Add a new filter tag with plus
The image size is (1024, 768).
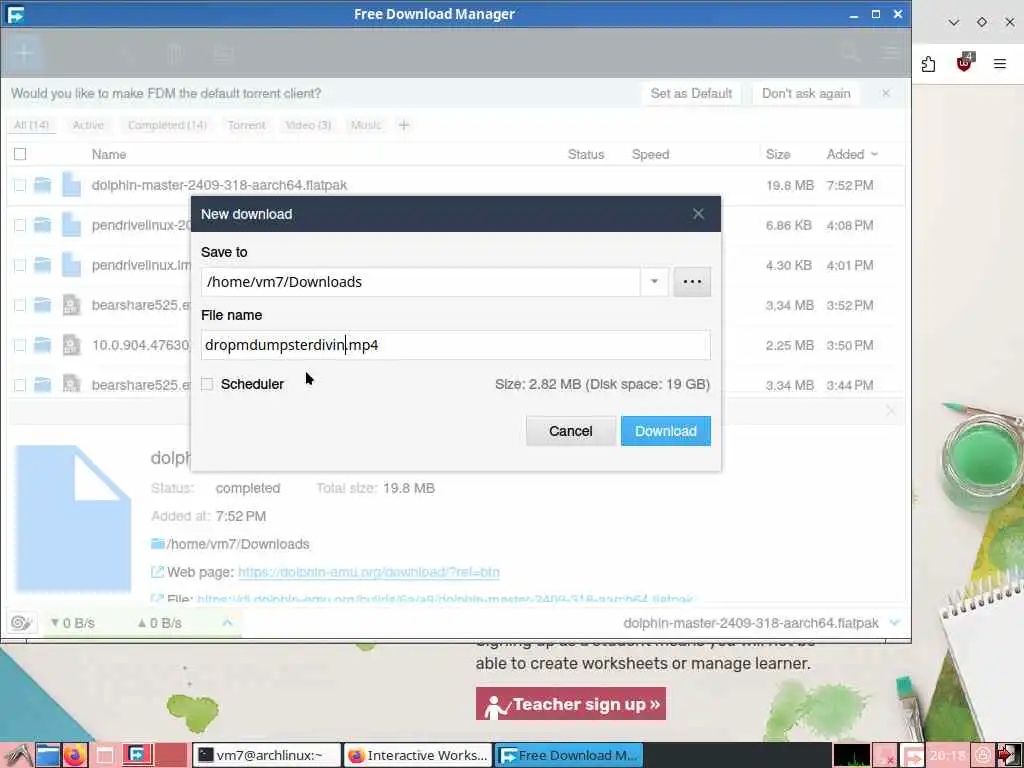404,125
